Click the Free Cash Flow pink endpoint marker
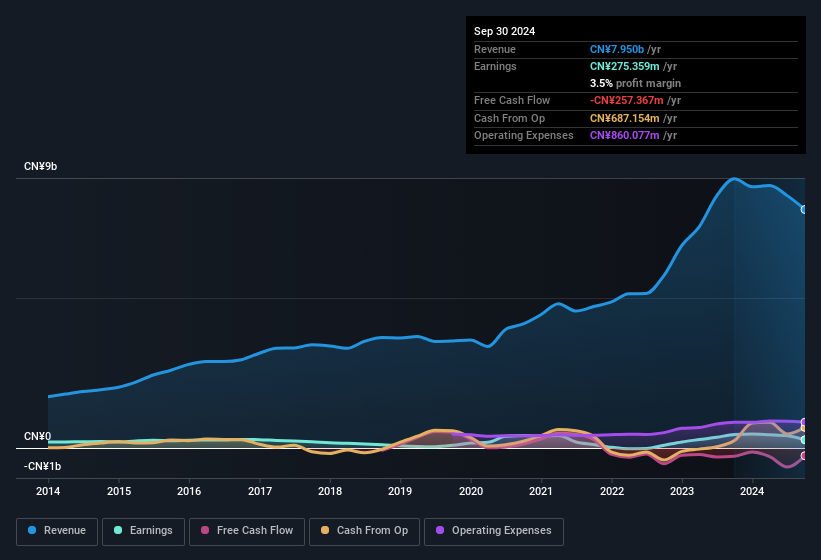 pos(804,456)
